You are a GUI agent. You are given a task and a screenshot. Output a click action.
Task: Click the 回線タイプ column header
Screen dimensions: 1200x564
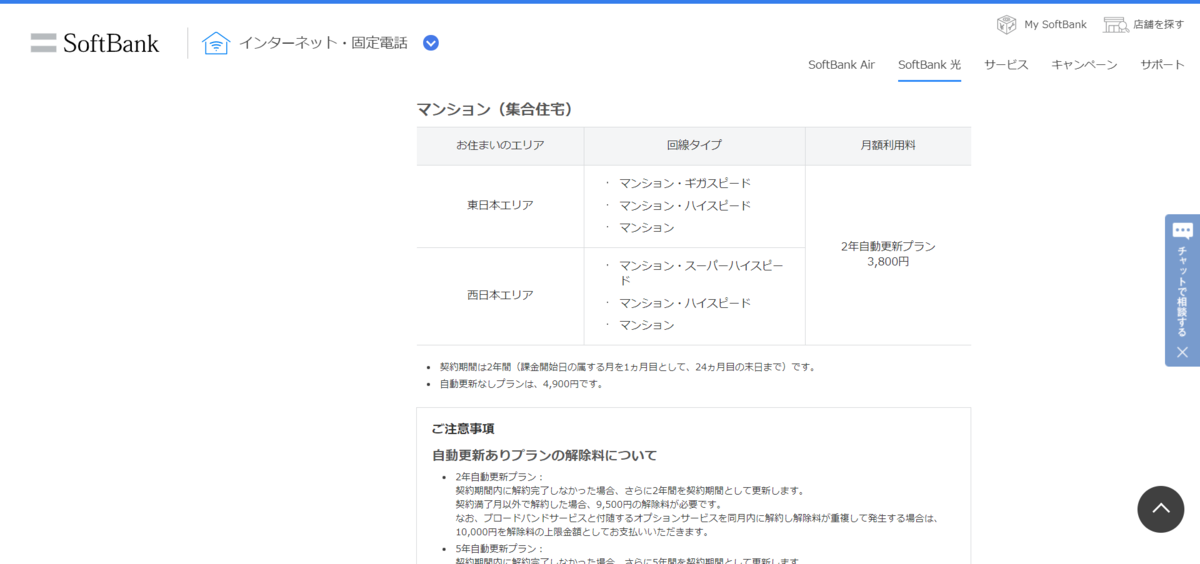pos(694,145)
